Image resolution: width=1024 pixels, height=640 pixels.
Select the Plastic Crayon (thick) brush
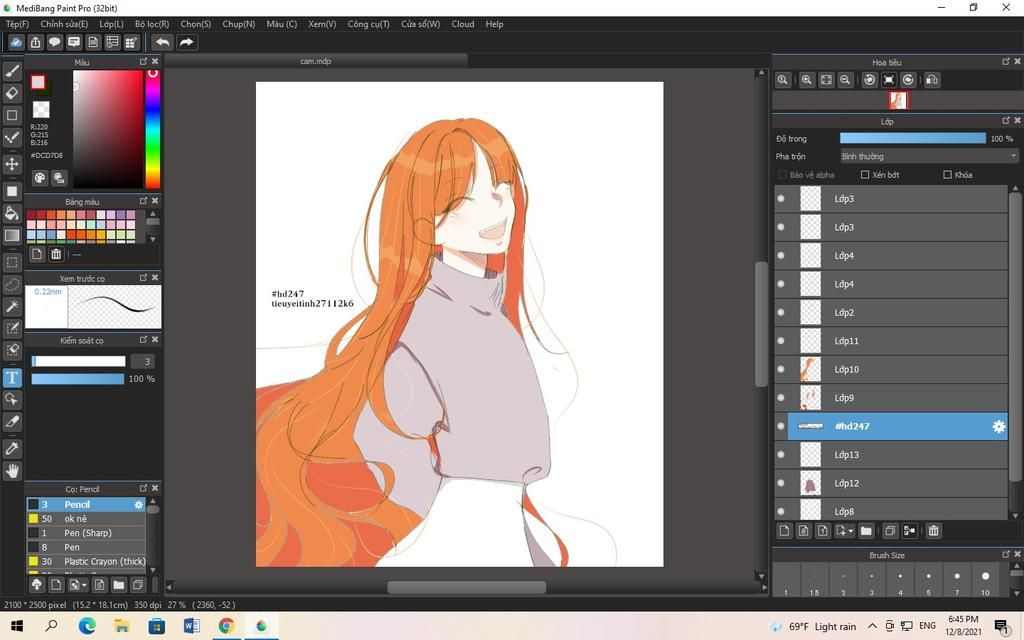[x=86, y=562]
